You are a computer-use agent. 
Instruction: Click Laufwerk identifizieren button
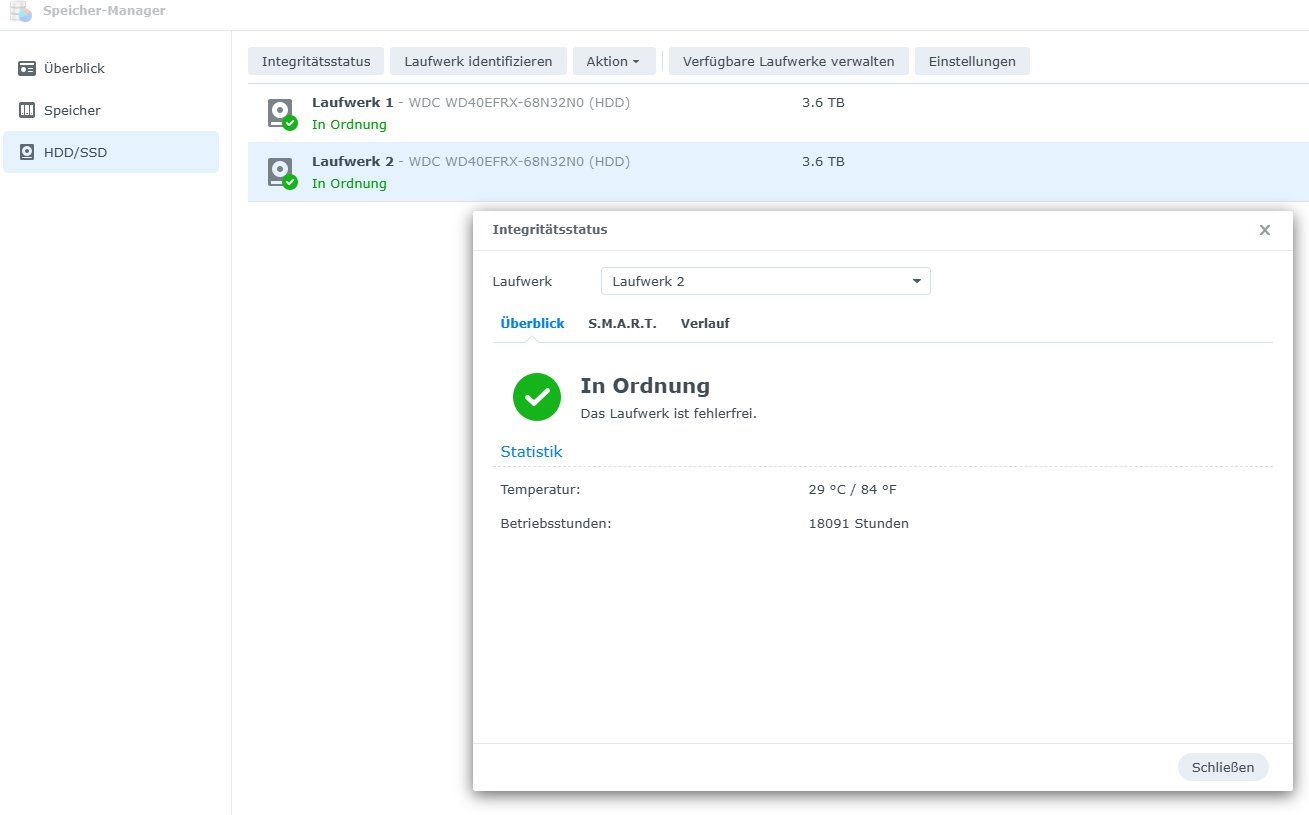(478, 61)
